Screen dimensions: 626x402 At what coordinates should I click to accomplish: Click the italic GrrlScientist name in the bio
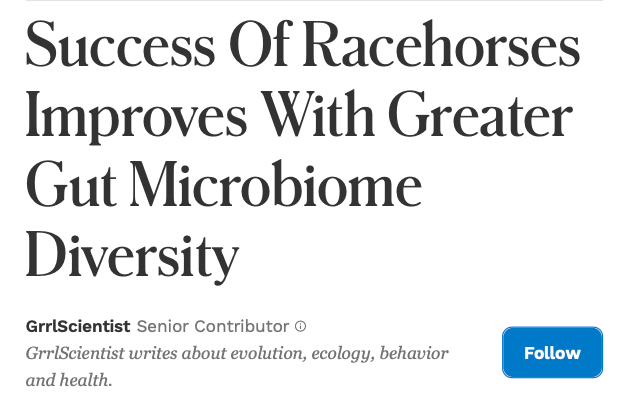pyautogui.click(x=77, y=353)
